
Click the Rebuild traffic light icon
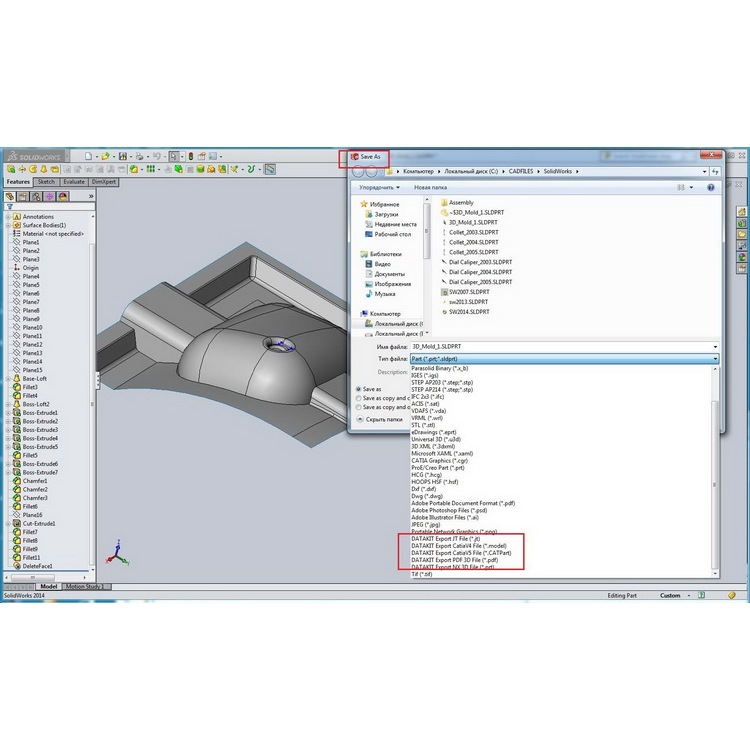[190, 156]
